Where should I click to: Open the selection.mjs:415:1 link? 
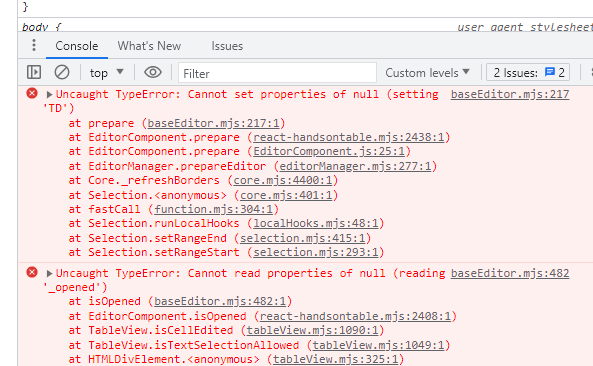click(x=303, y=238)
